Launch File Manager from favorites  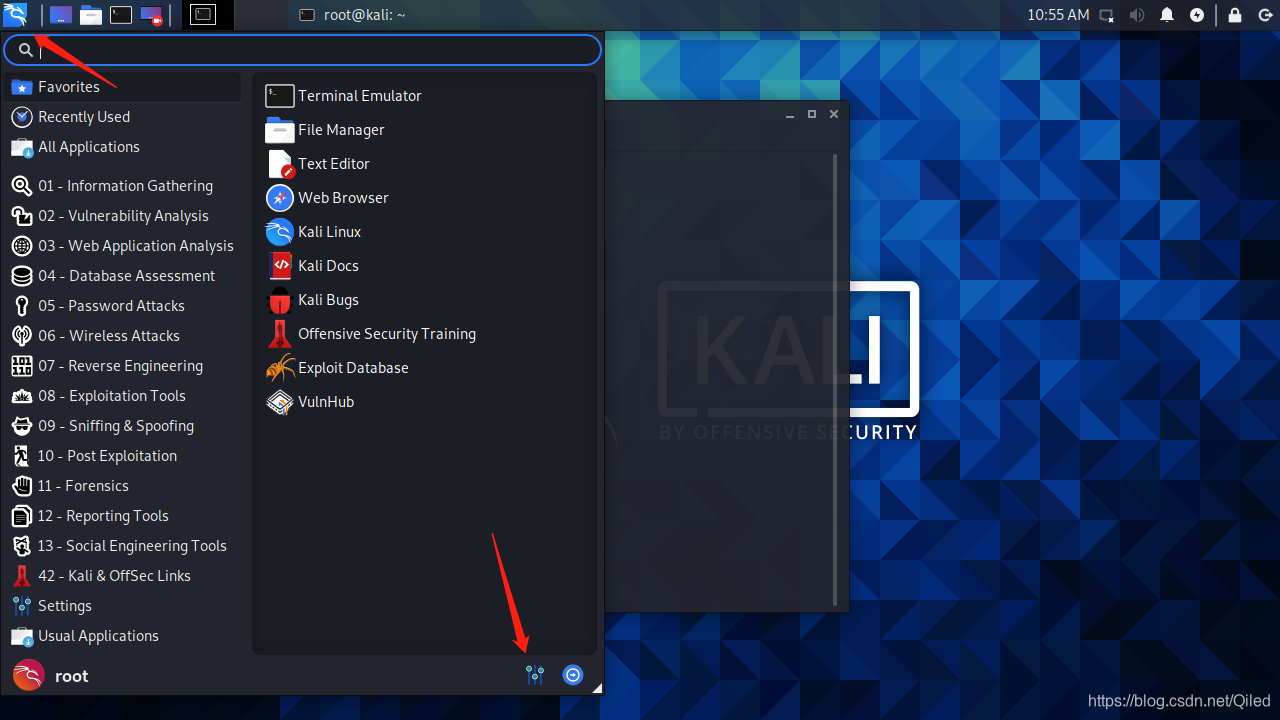point(325,130)
